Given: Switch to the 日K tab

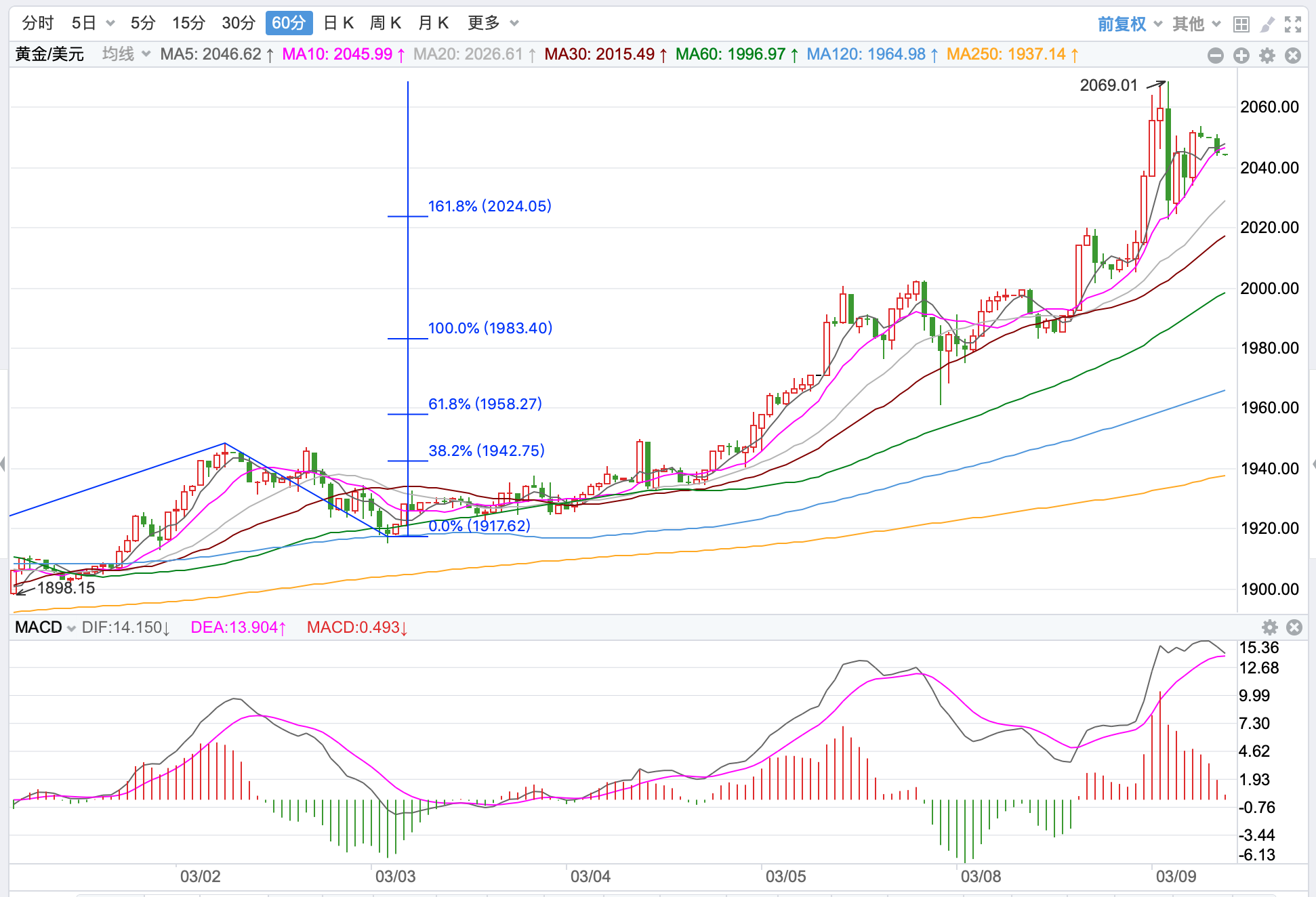Looking at the screenshot, I should point(338,23).
